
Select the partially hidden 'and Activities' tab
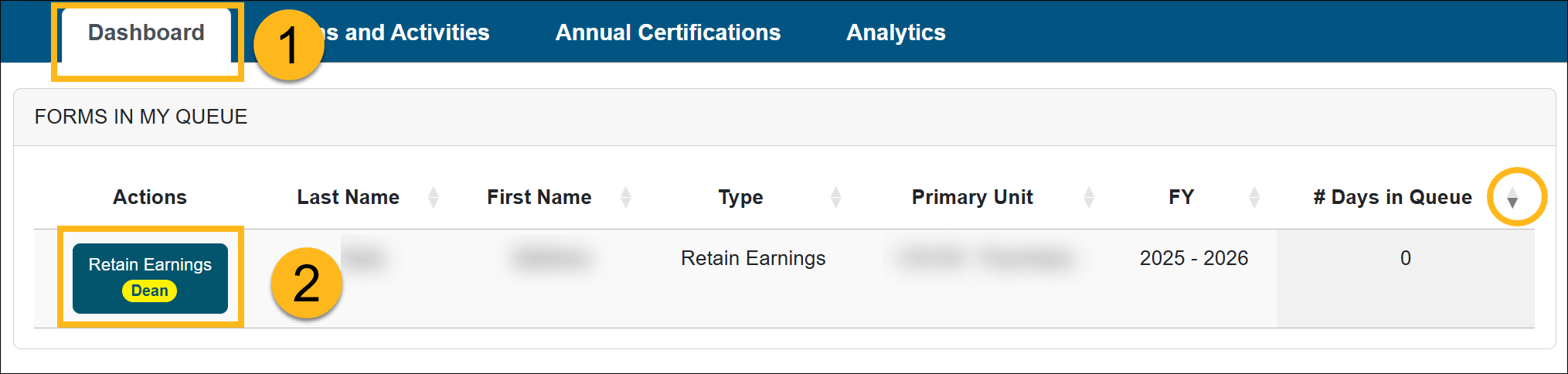[410, 33]
